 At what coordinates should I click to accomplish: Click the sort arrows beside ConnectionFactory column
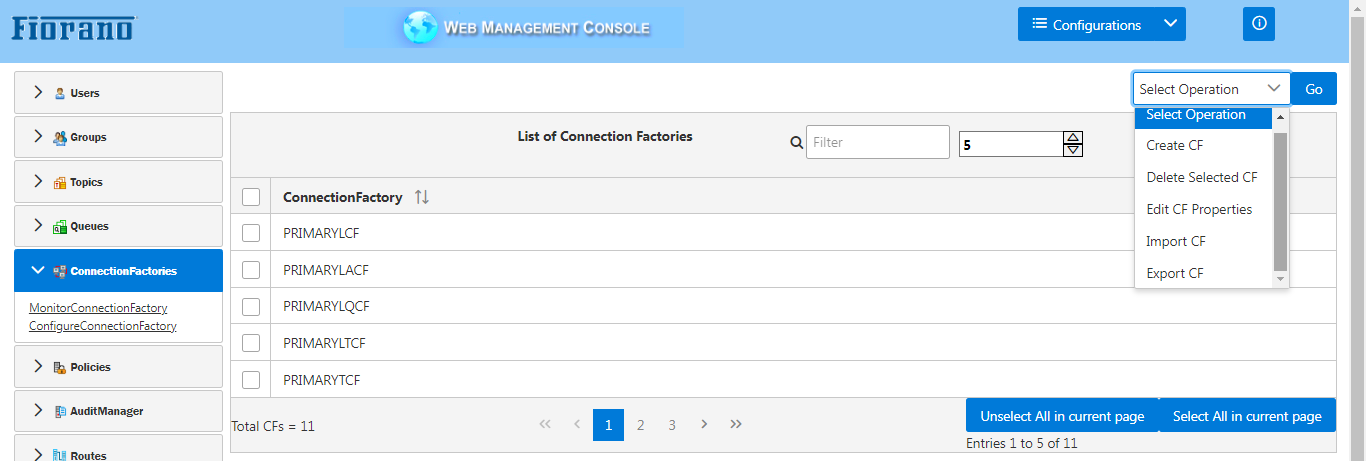(x=422, y=197)
